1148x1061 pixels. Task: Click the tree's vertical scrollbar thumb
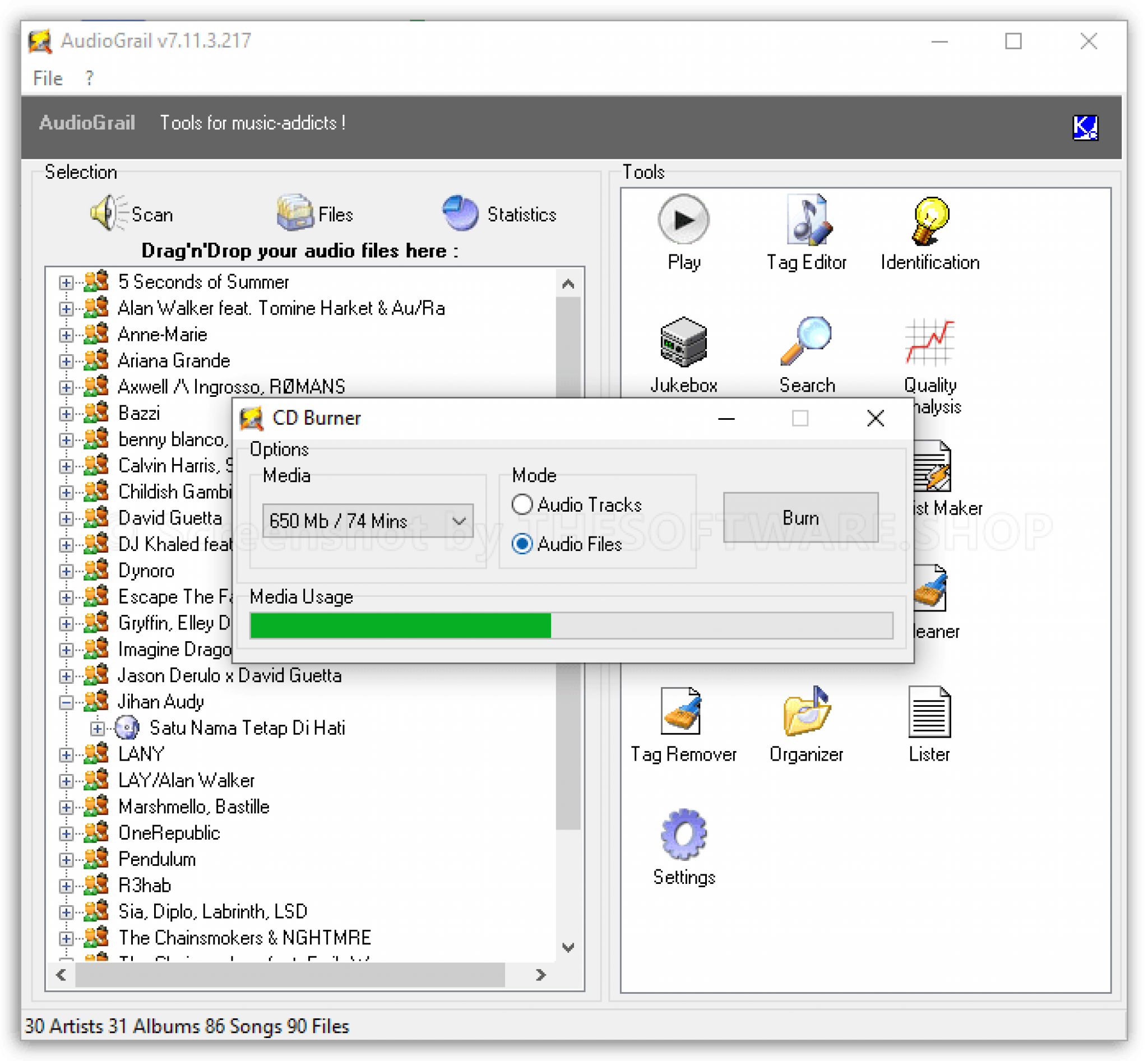568,563
